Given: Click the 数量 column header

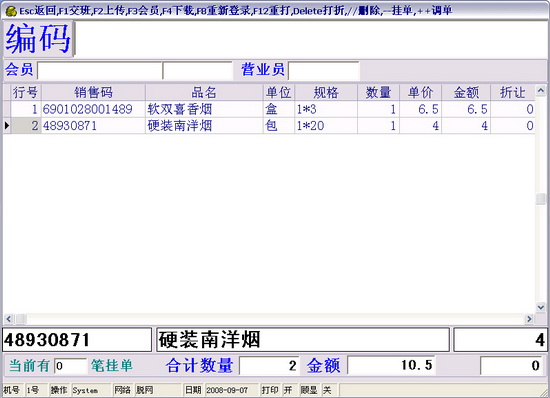Looking at the screenshot, I should [378, 92].
